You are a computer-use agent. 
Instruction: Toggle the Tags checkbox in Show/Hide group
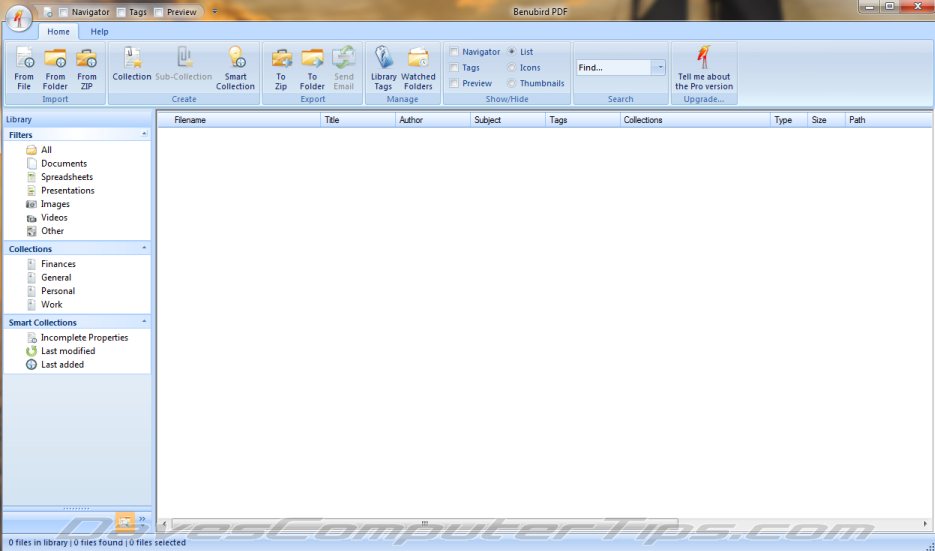[454, 68]
